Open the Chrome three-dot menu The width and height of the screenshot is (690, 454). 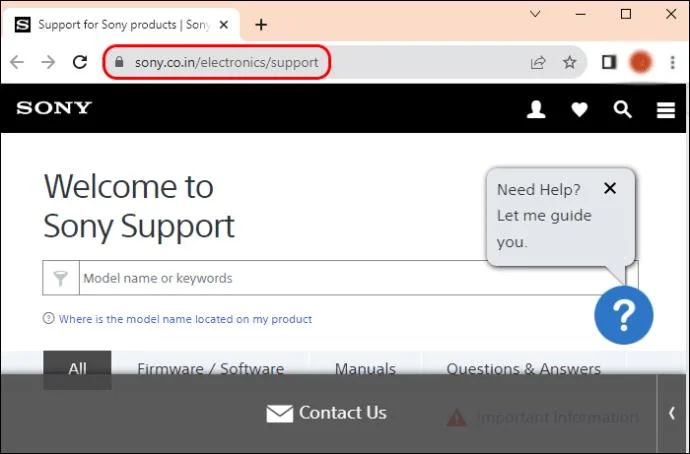click(672, 62)
